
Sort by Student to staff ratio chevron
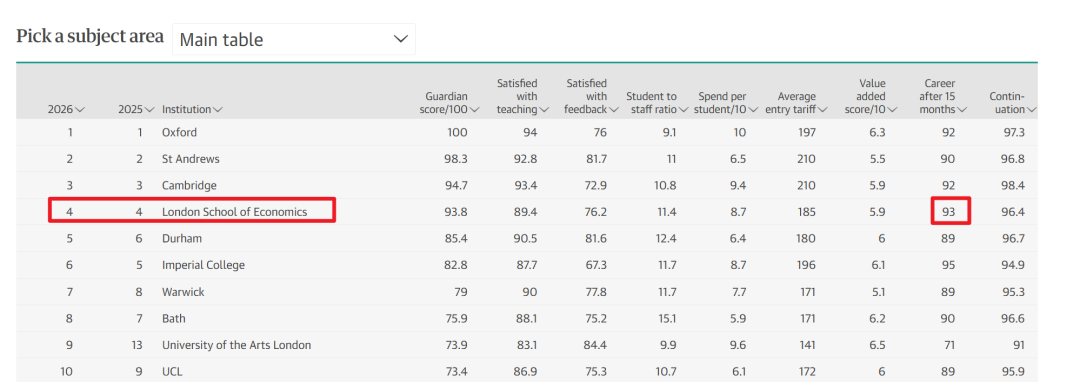(x=684, y=109)
